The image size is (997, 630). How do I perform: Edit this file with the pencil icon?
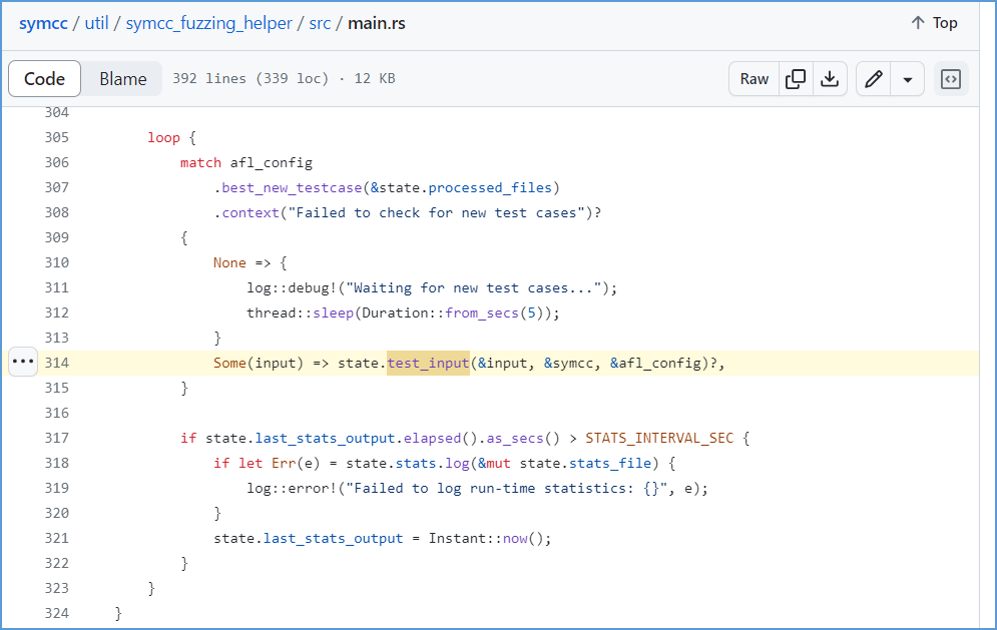874,79
